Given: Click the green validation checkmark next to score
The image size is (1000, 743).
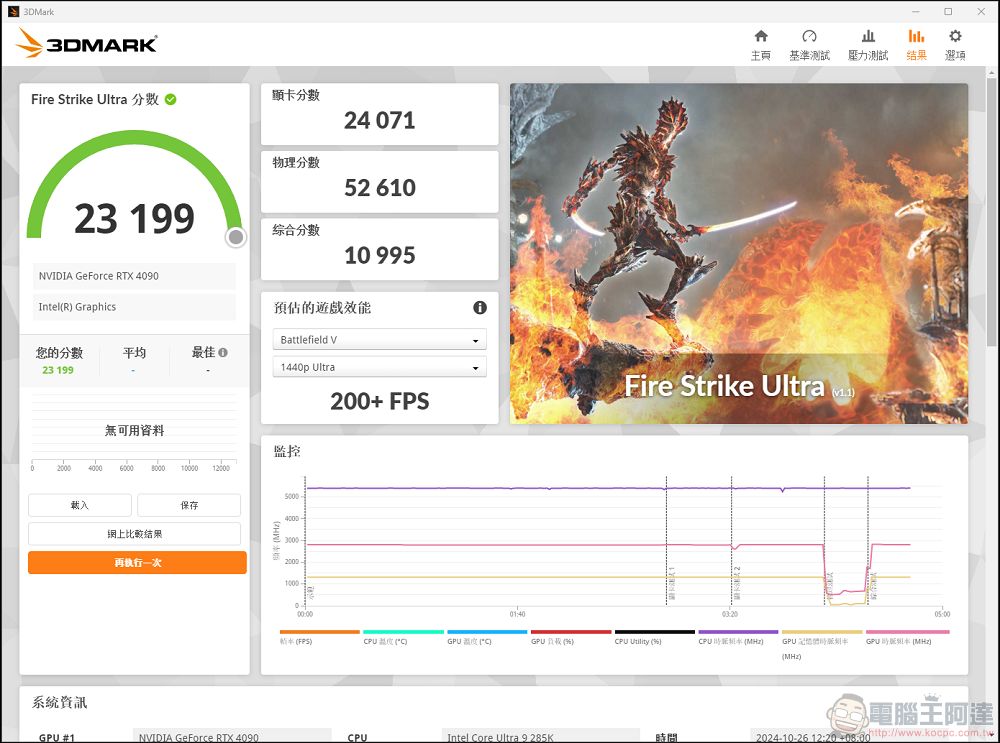Looking at the screenshot, I should 170,99.
